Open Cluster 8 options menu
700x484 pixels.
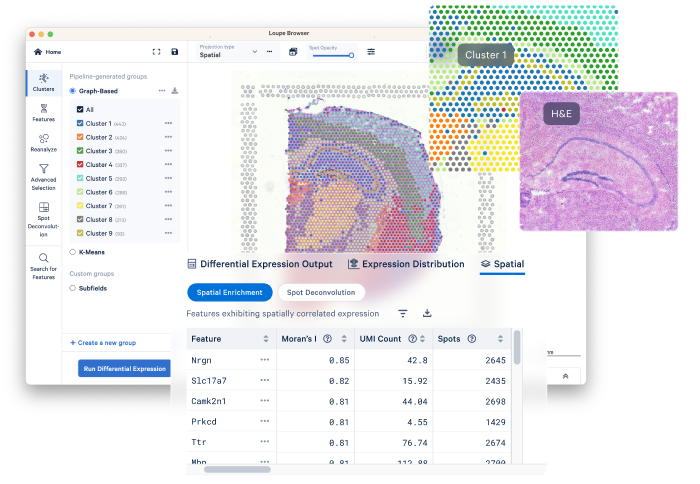pyautogui.click(x=168, y=219)
